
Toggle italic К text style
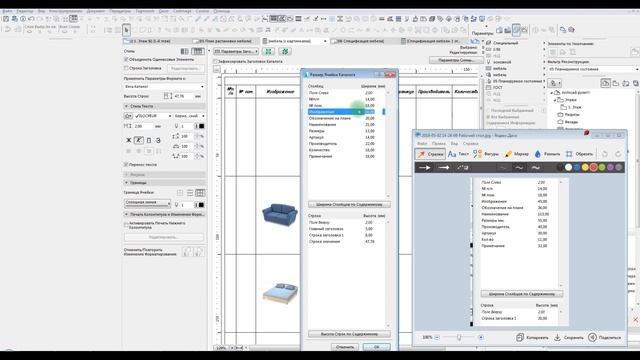click(x=139, y=140)
